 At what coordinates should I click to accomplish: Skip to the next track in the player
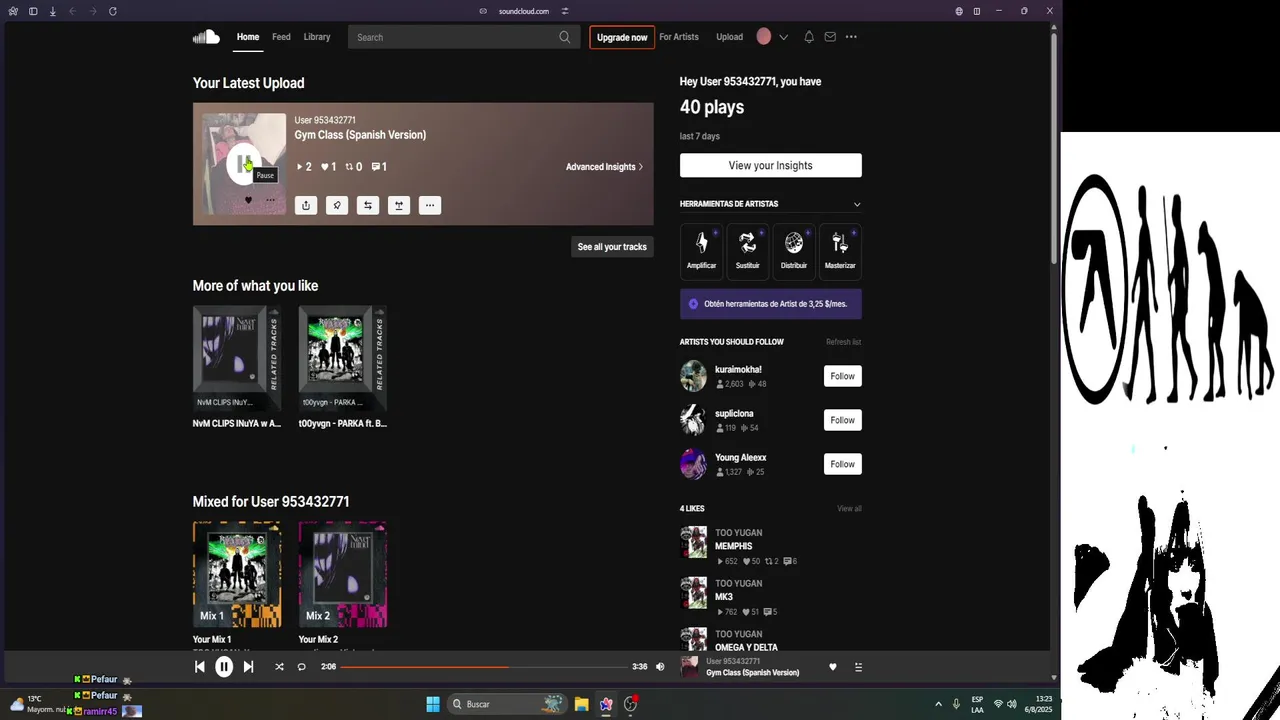(x=248, y=667)
